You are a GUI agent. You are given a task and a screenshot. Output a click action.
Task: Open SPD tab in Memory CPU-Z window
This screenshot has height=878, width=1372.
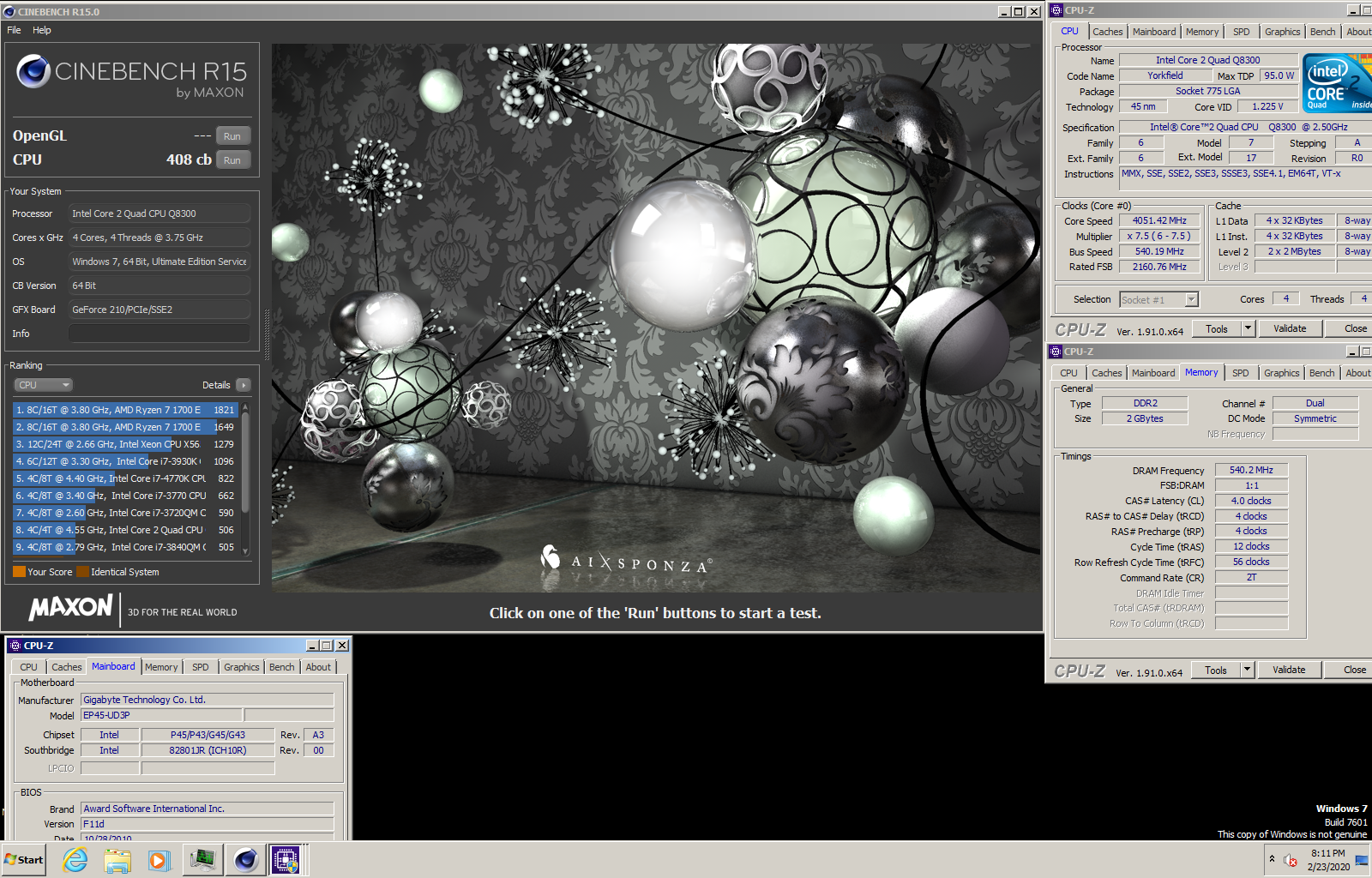1240,373
